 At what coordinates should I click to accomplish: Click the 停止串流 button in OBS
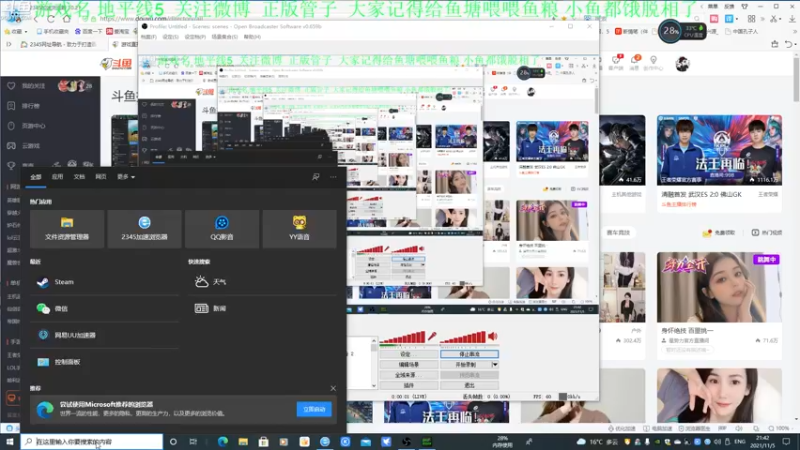(469, 354)
